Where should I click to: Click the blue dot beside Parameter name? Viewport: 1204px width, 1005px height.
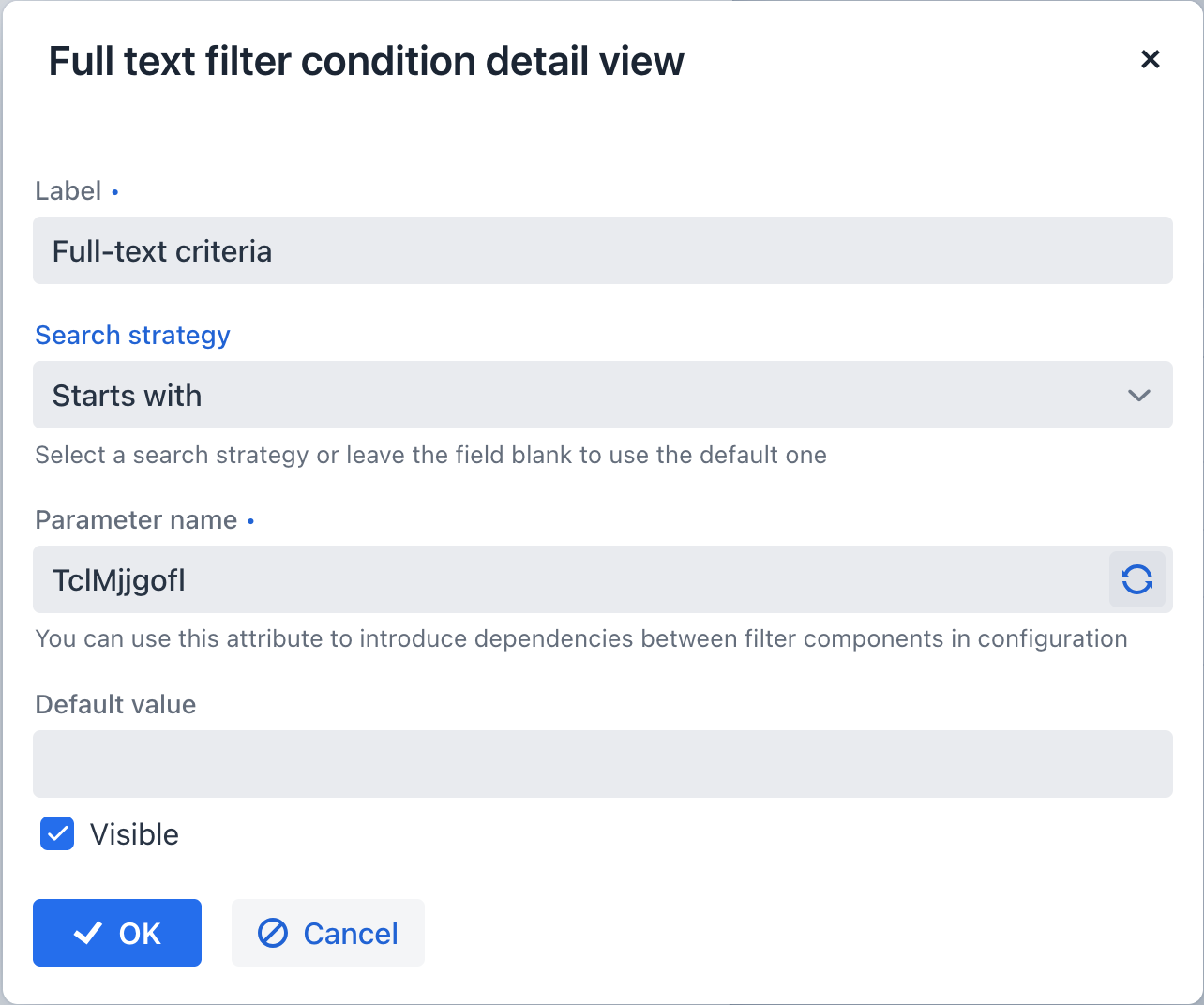point(250,521)
